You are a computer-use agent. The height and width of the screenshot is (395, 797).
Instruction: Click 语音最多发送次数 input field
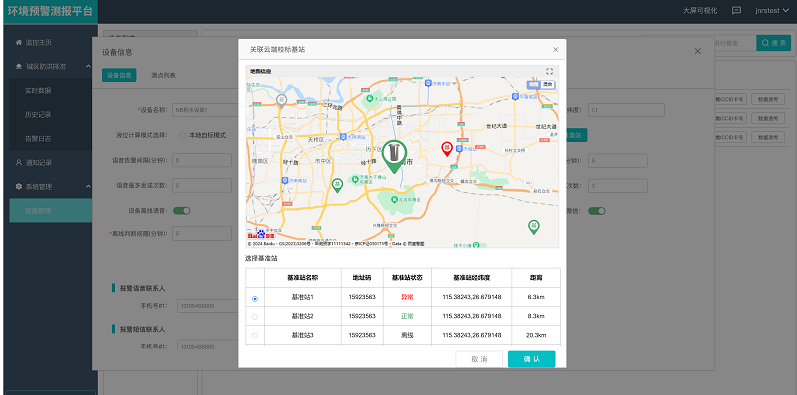click(202, 186)
